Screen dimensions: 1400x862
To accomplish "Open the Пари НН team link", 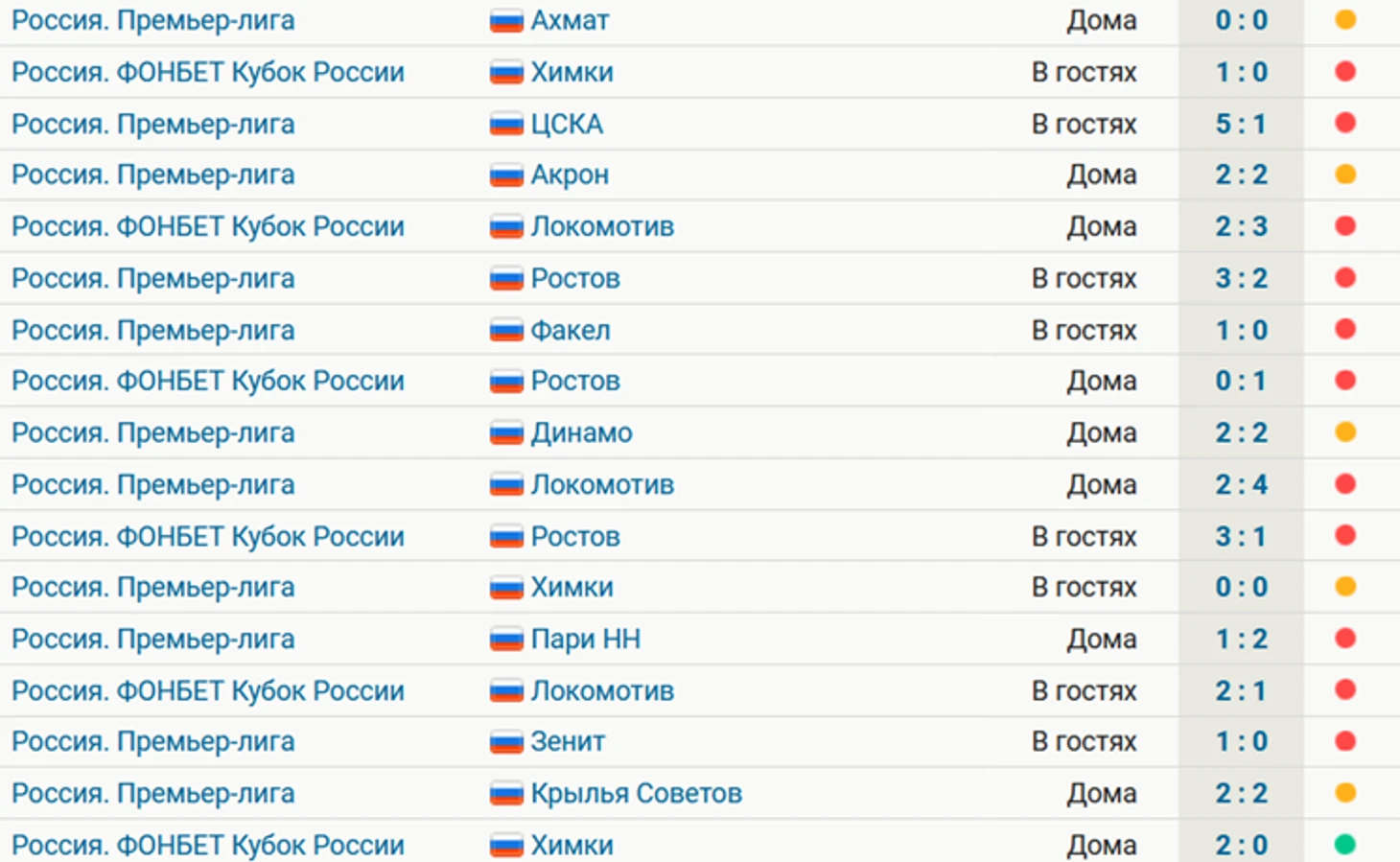I will click(585, 639).
